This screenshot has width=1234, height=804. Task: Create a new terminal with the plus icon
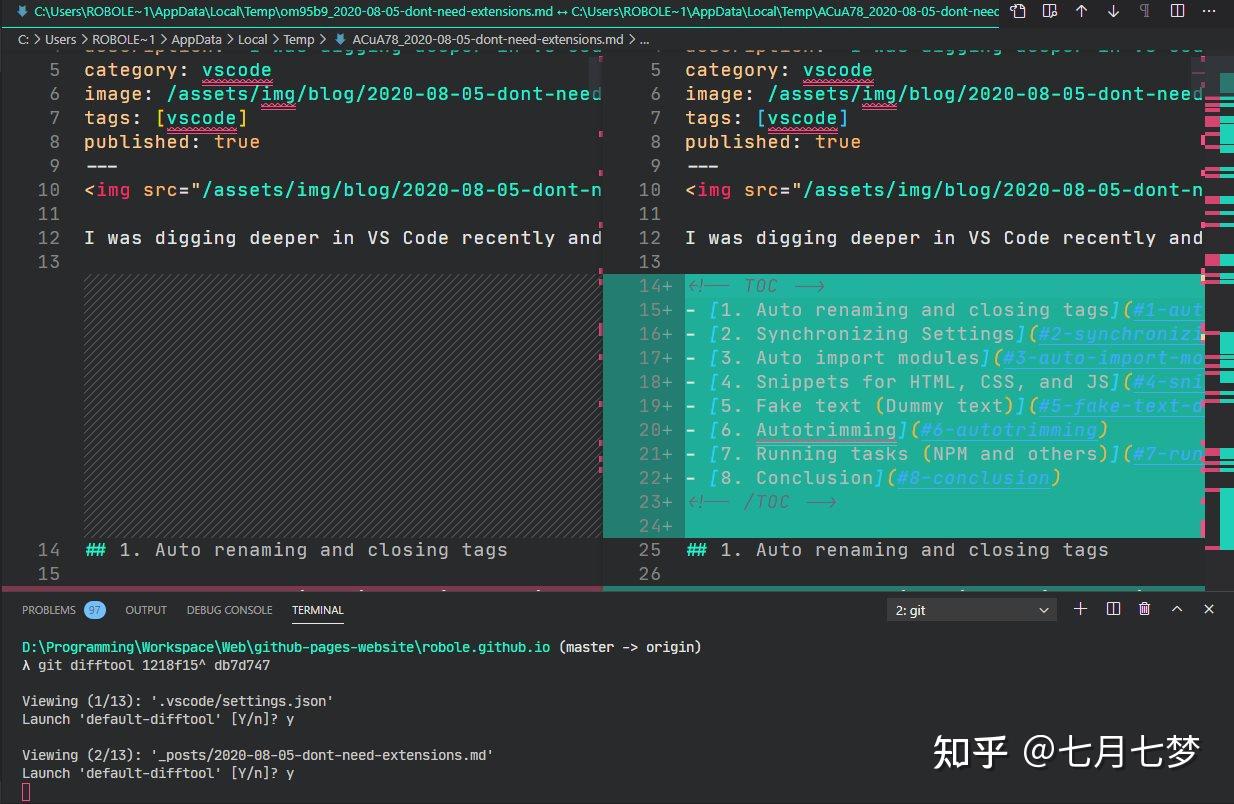(x=1080, y=609)
